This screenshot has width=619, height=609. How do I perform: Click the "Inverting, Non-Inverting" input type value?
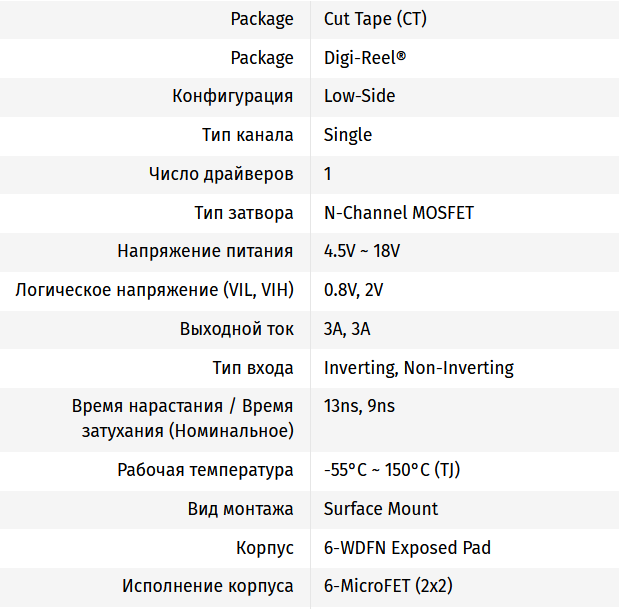419,368
